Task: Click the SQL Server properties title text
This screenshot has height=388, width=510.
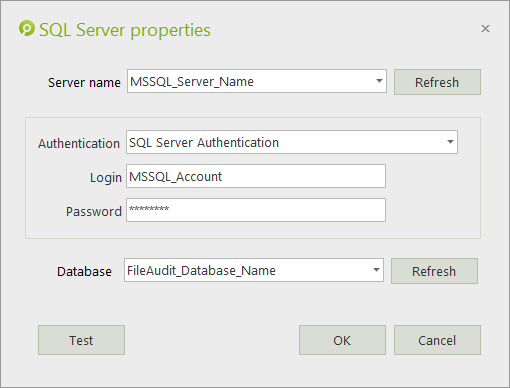Action: point(125,30)
